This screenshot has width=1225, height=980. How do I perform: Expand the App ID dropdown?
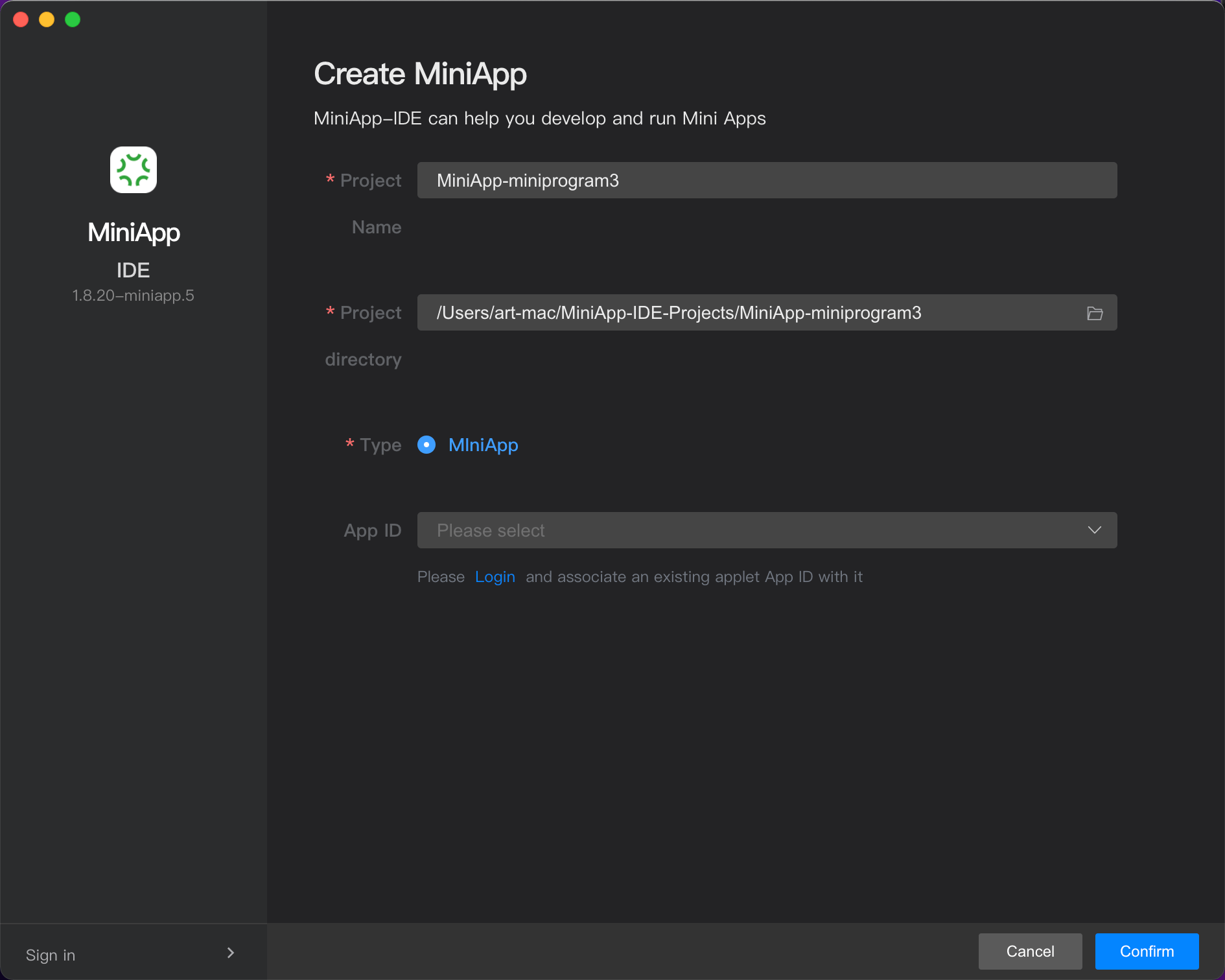pyautogui.click(x=767, y=530)
